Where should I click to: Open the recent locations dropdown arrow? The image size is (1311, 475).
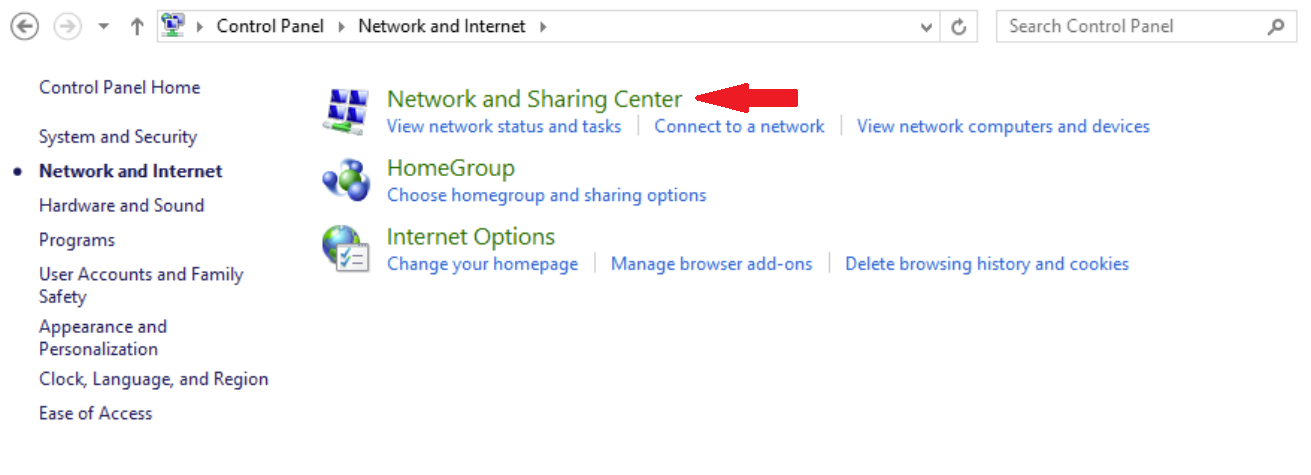[x=104, y=27]
